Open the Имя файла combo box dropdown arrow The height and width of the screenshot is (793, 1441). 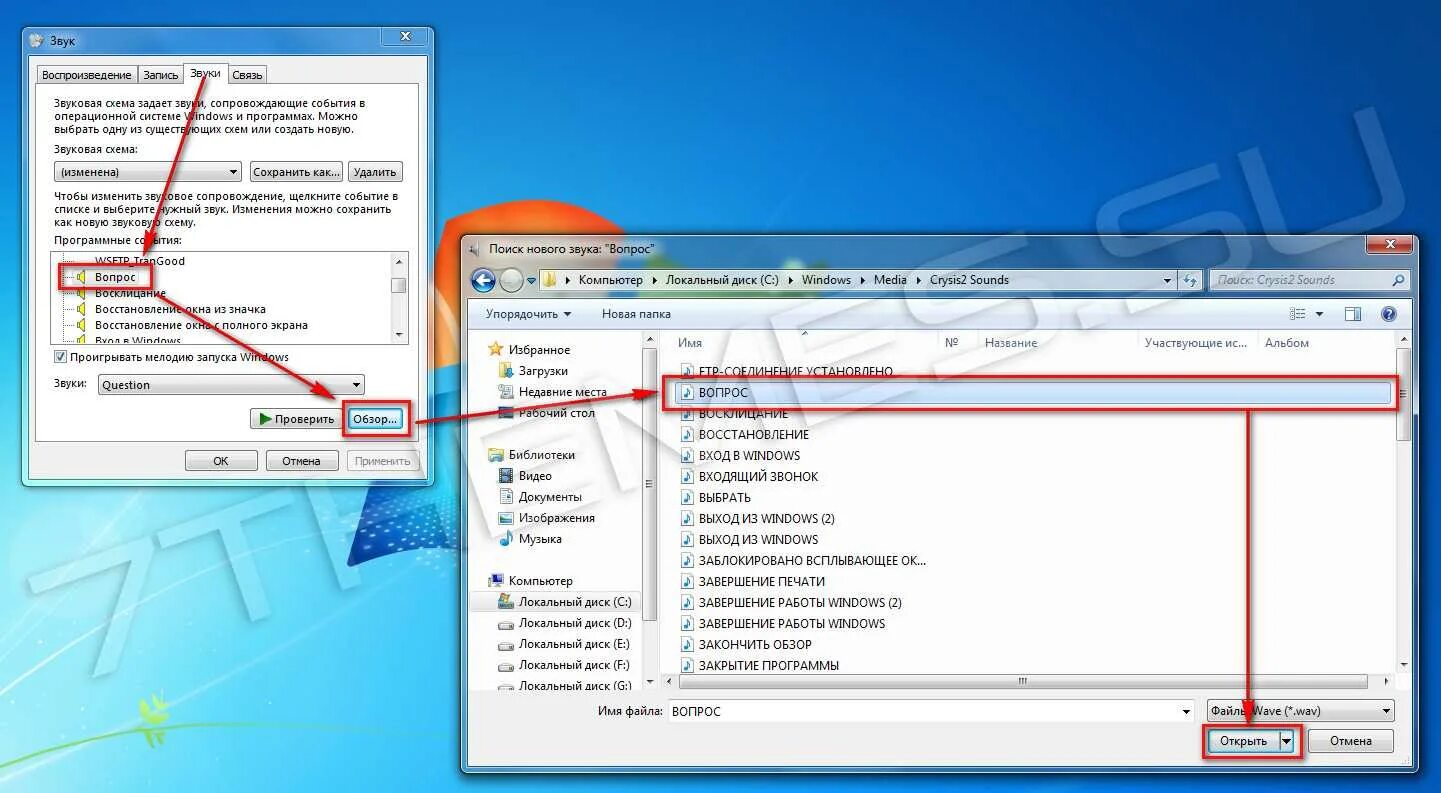coord(1186,712)
